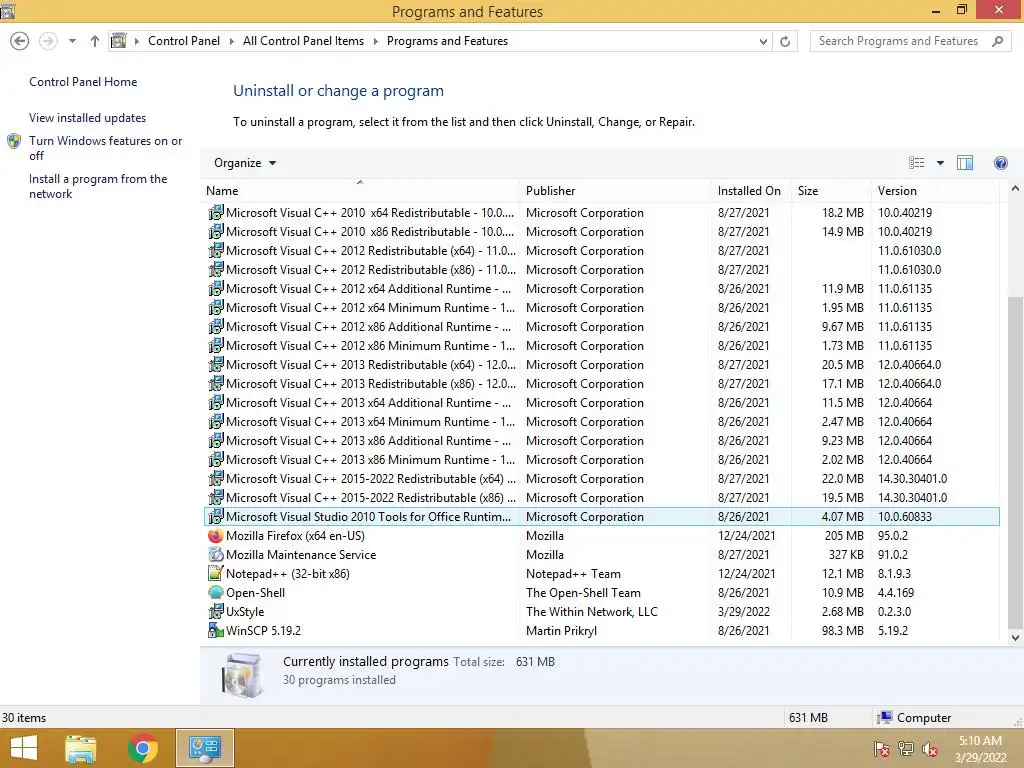The image size is (1024, 768).
Task: Open the recent locations dropdown arrow
Action: [72, 41]
